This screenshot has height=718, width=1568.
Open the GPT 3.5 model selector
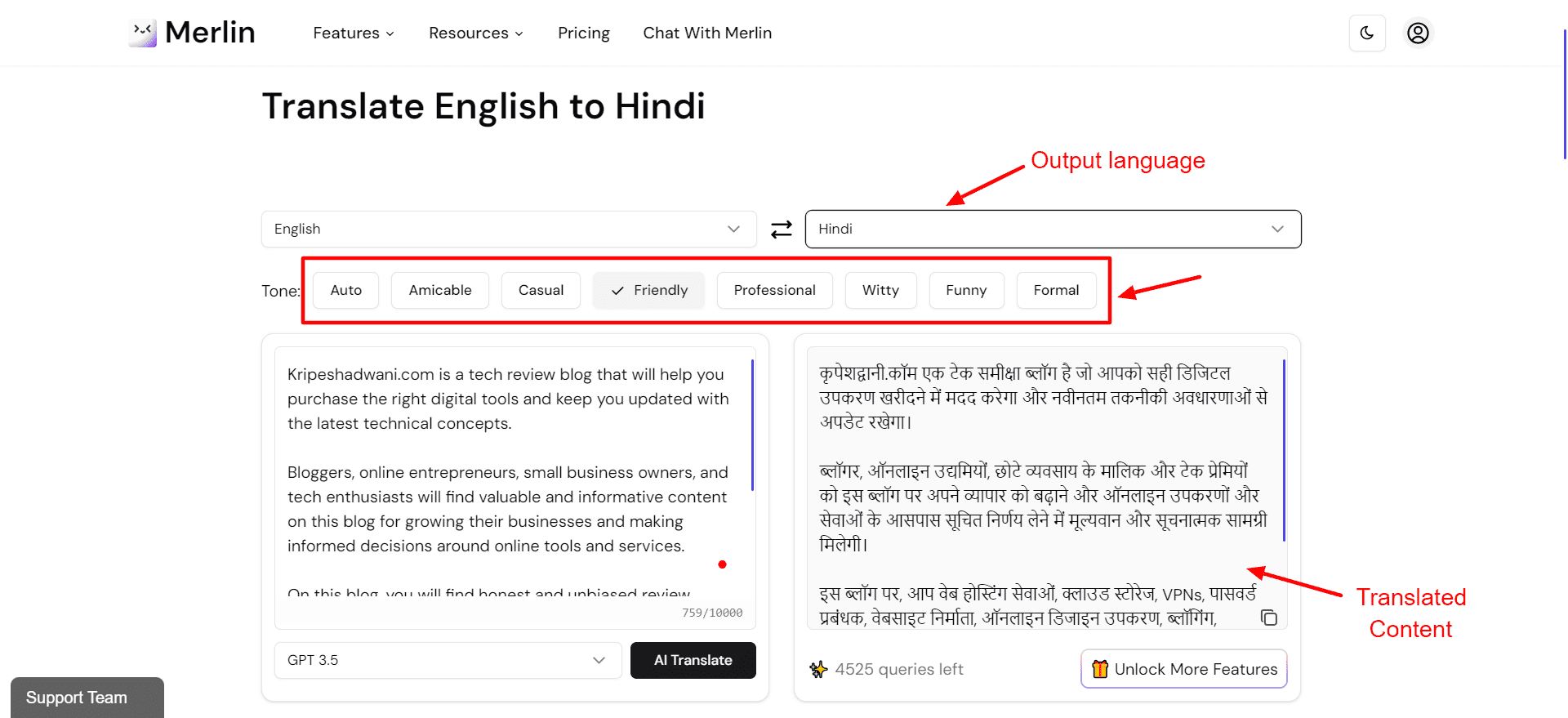click(448, 660)
